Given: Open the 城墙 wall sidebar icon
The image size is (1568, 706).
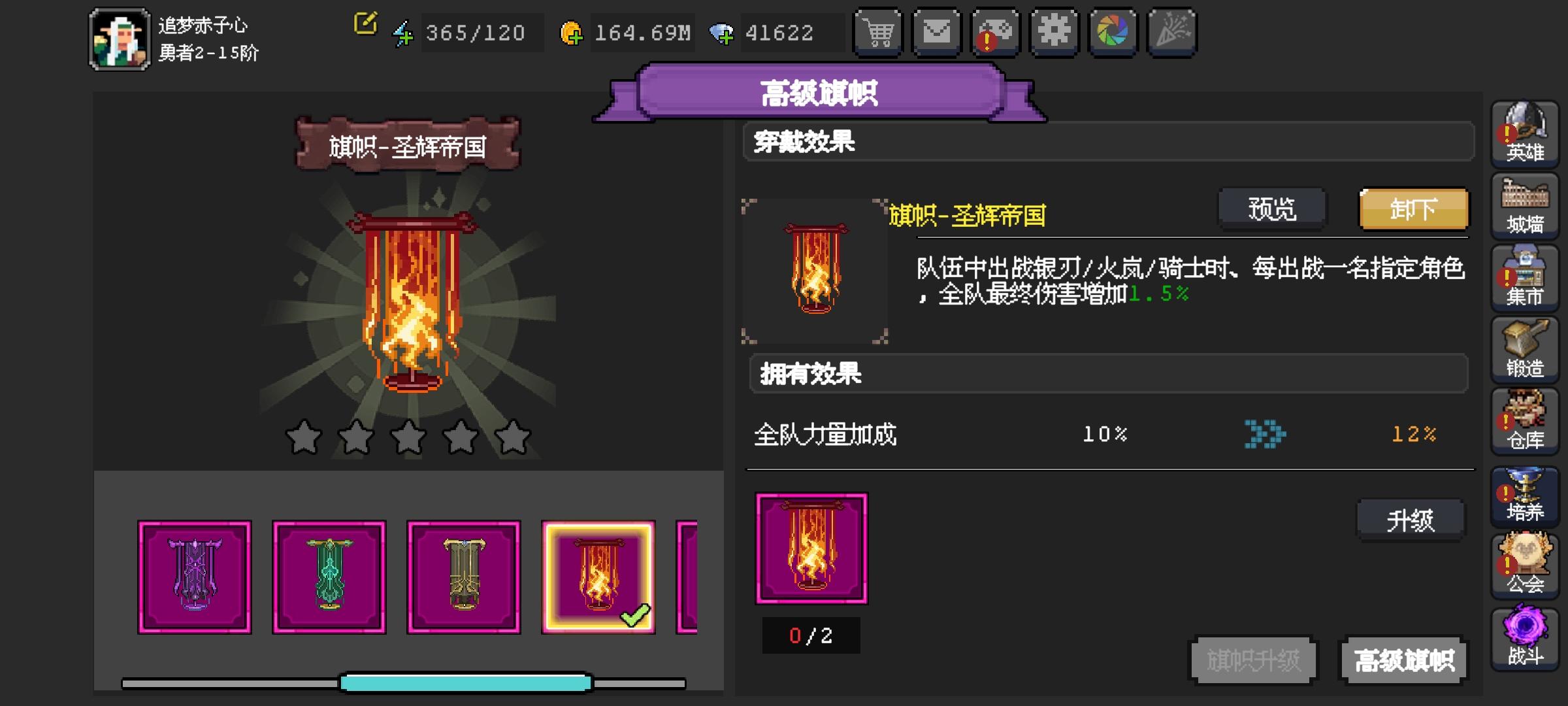Looking at the screenshot, I should pos(1525,205).
